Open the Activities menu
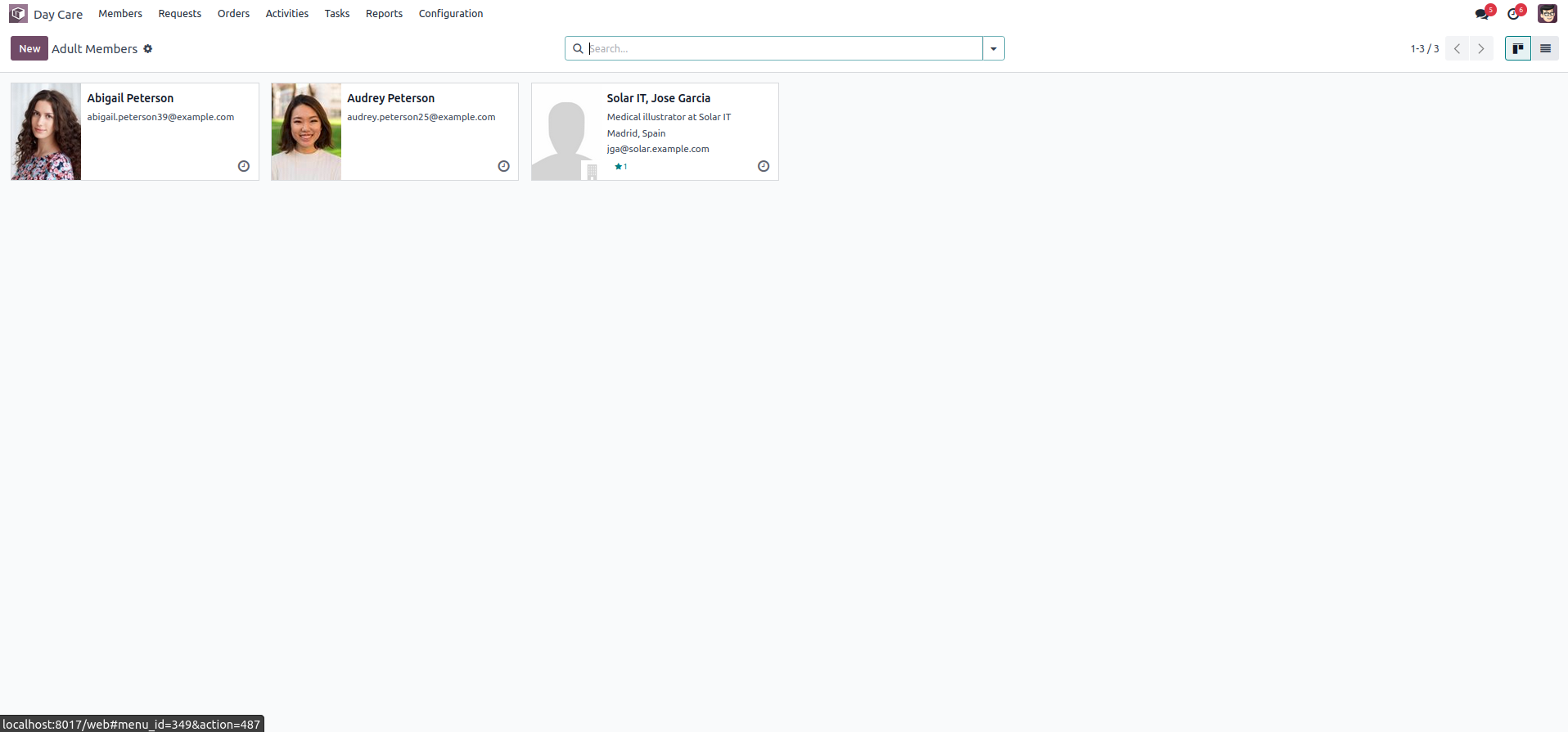 point(286,14)
